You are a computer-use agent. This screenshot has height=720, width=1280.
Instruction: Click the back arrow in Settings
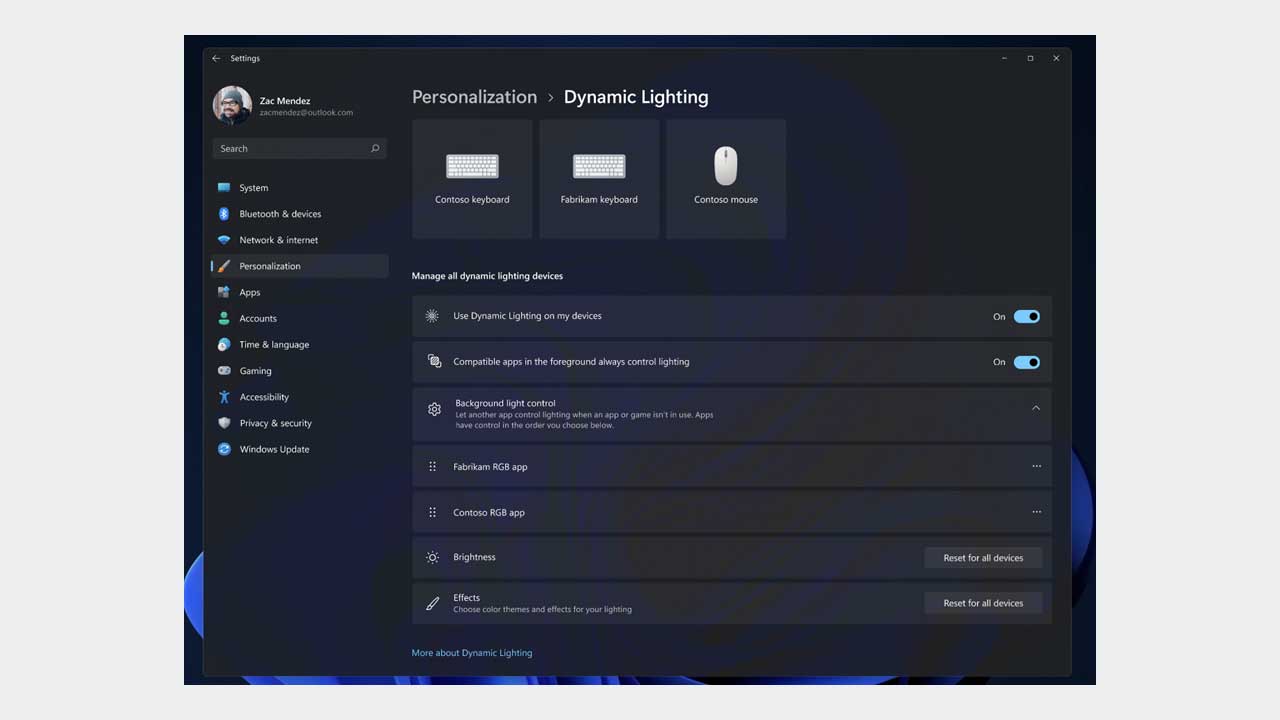[217, 58]
